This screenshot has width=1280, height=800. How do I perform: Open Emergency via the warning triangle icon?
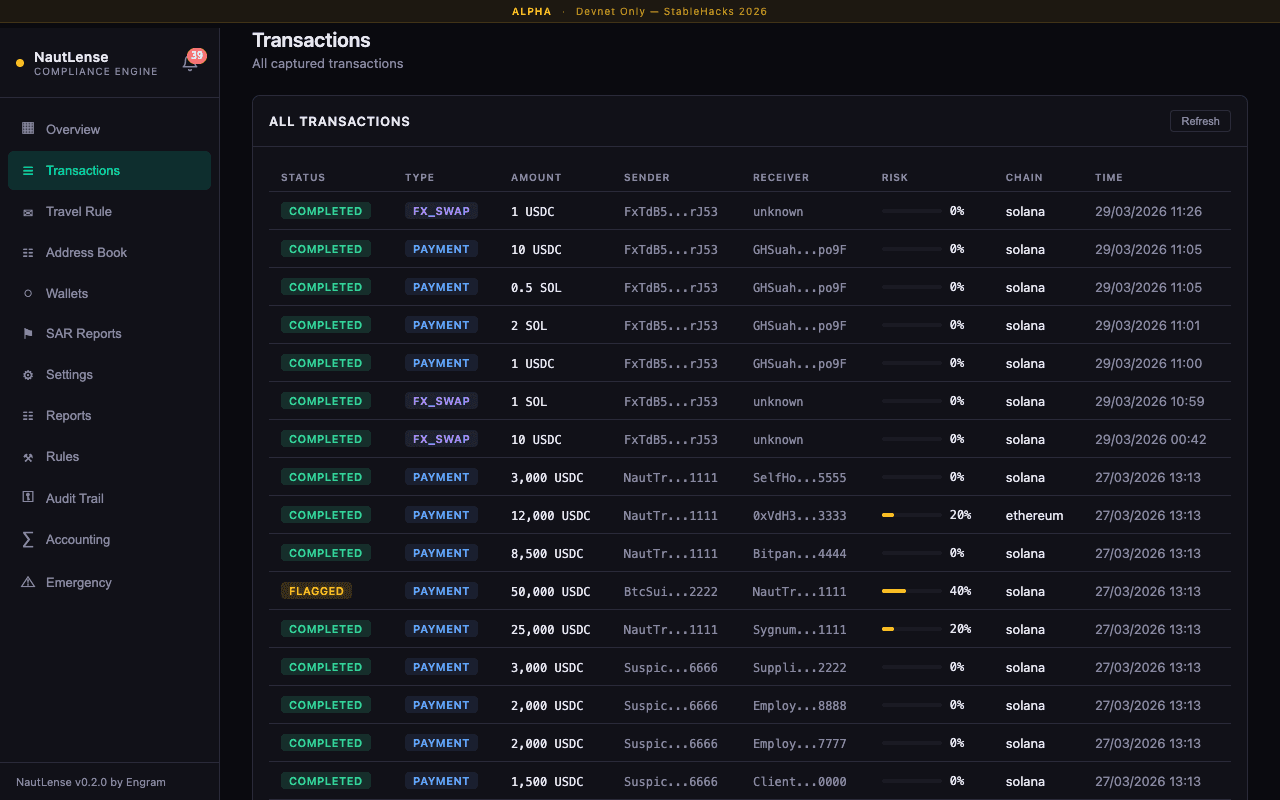point(29,582)
